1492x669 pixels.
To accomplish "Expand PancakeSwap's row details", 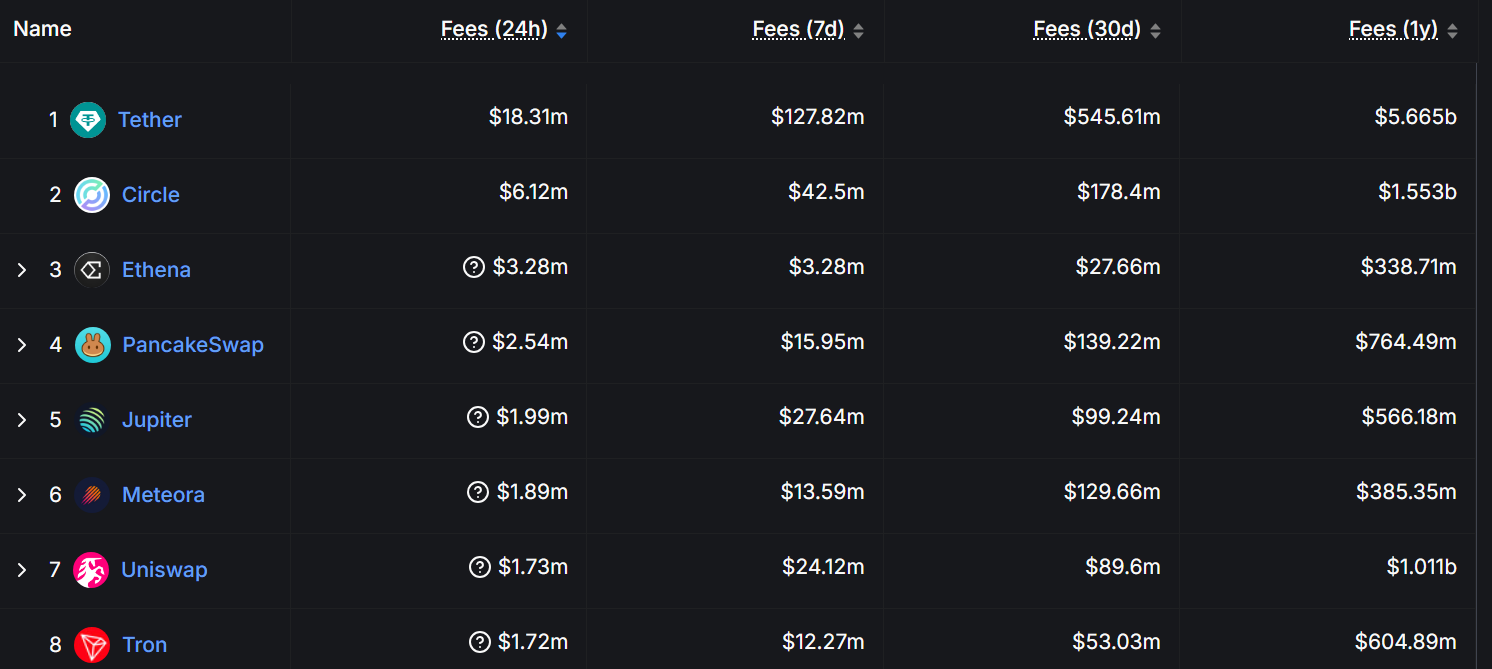I will point(22,344).
